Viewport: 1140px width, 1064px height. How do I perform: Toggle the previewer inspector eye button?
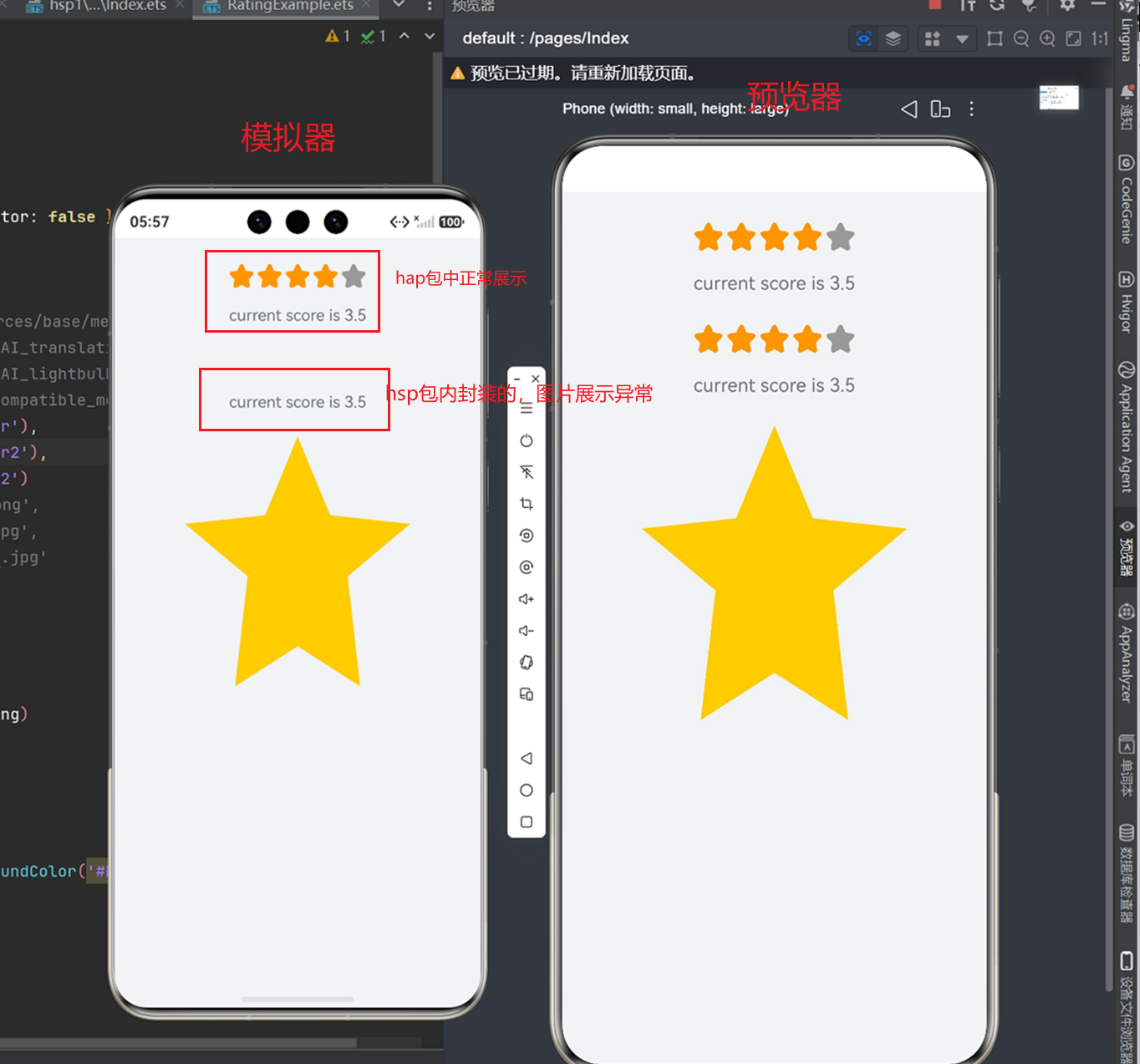864,38
